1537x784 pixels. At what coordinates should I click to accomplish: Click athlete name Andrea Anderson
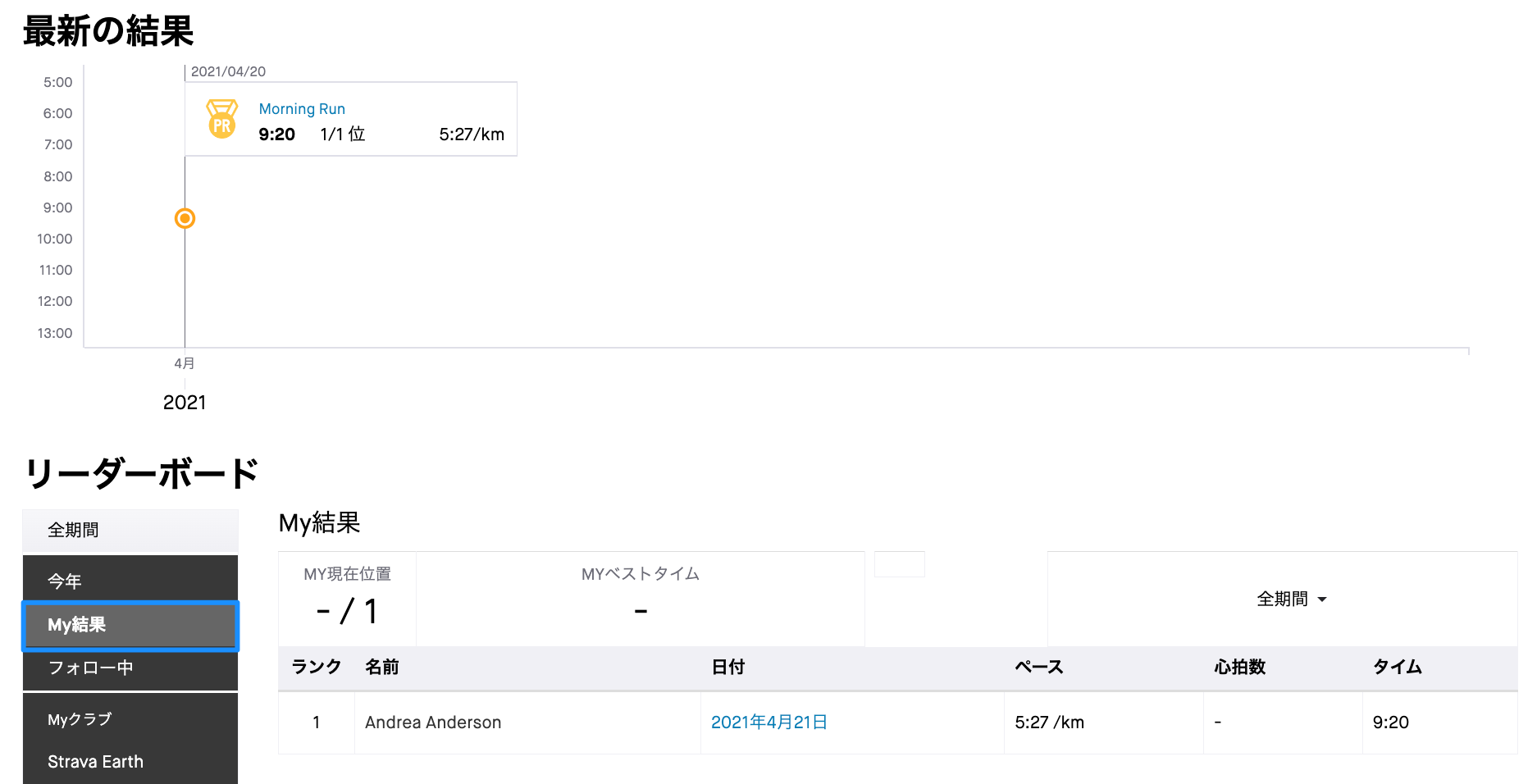pyautogui.click(x=433, y=722)
